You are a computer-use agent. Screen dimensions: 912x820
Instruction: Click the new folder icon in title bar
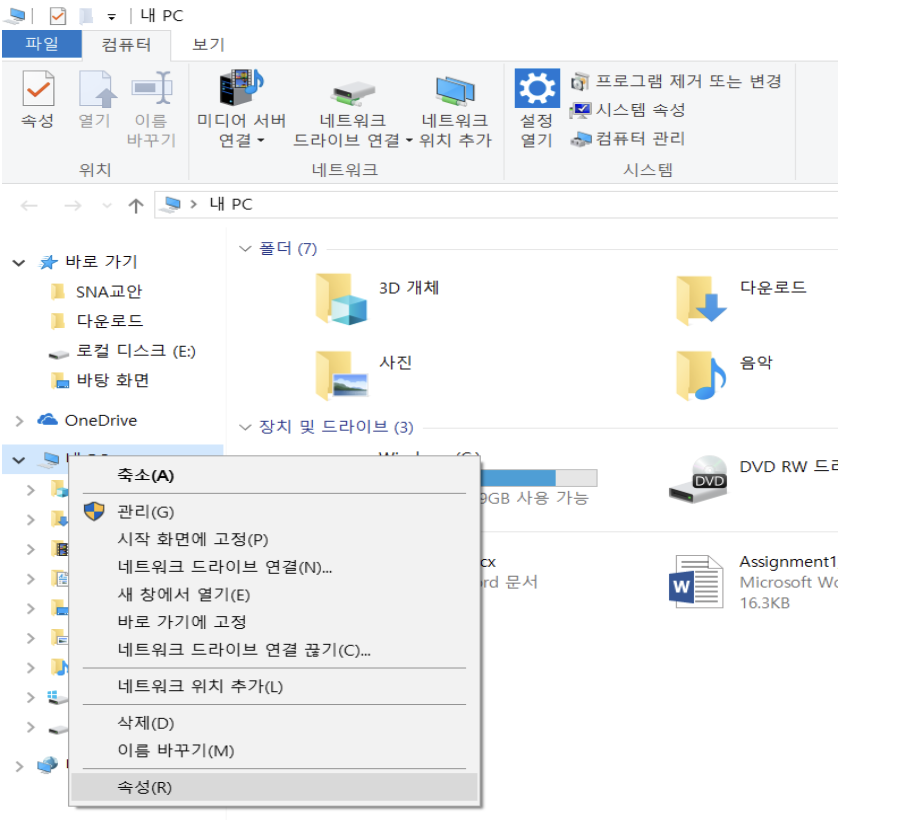pos(87,16)
